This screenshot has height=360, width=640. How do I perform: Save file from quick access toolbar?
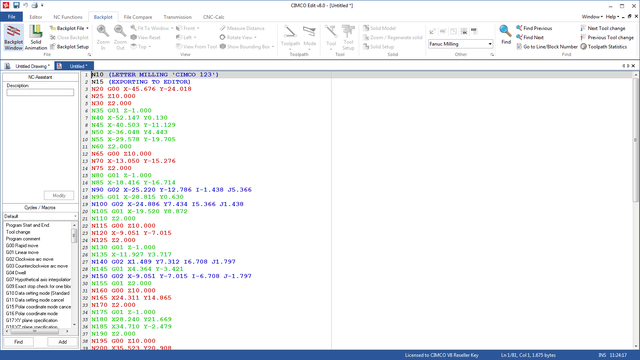(16, 5)
